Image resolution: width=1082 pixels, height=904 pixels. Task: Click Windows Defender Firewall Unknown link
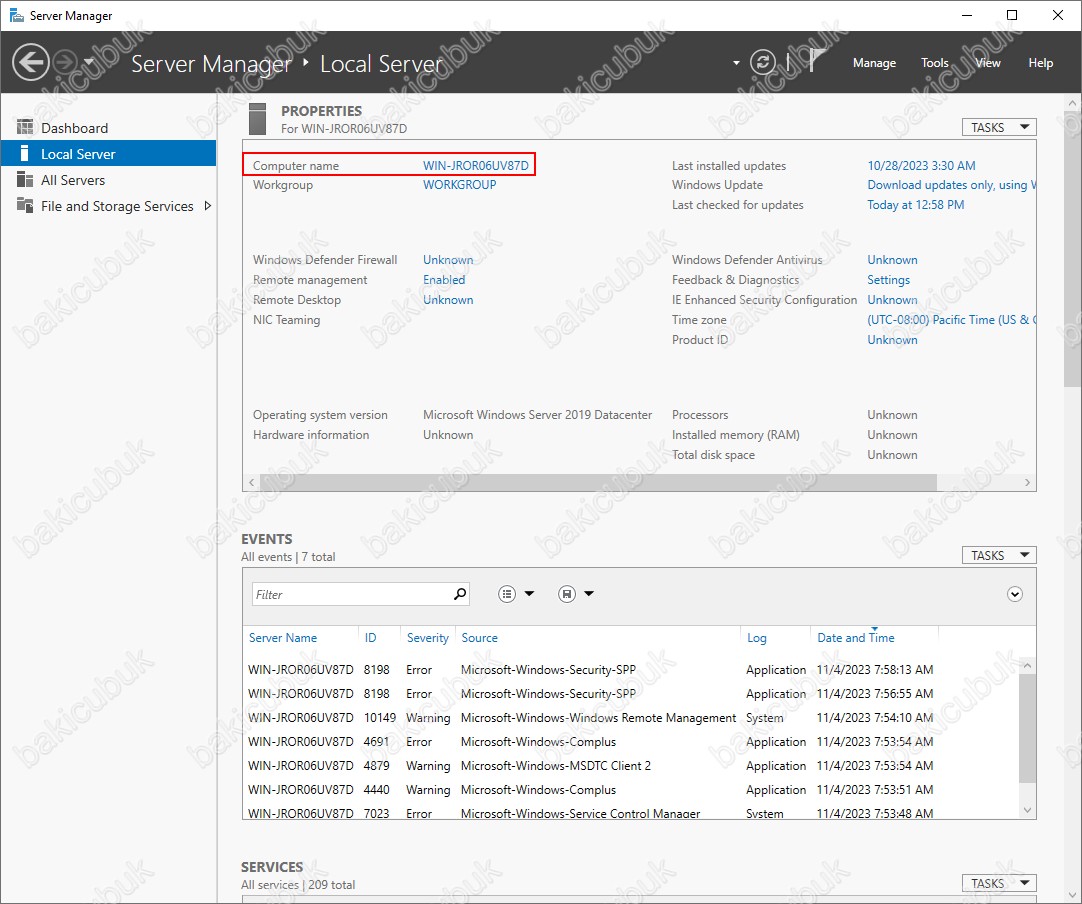(x=448, y=259)
